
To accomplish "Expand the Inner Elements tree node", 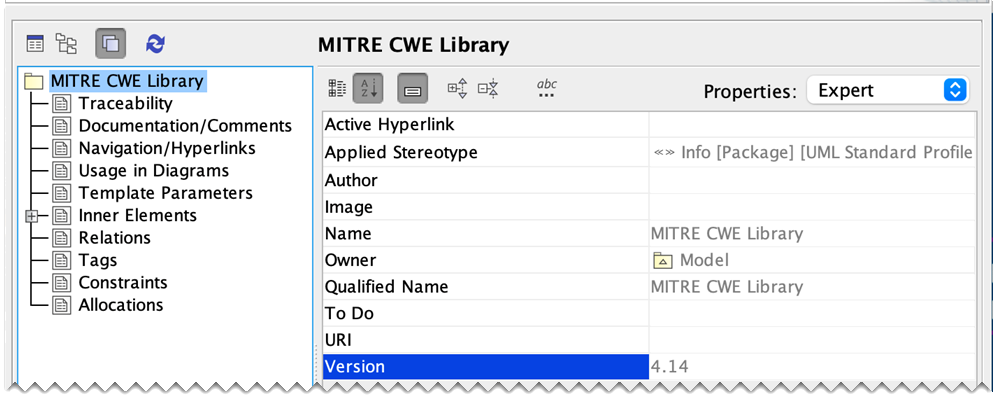I will click(31, 216).
